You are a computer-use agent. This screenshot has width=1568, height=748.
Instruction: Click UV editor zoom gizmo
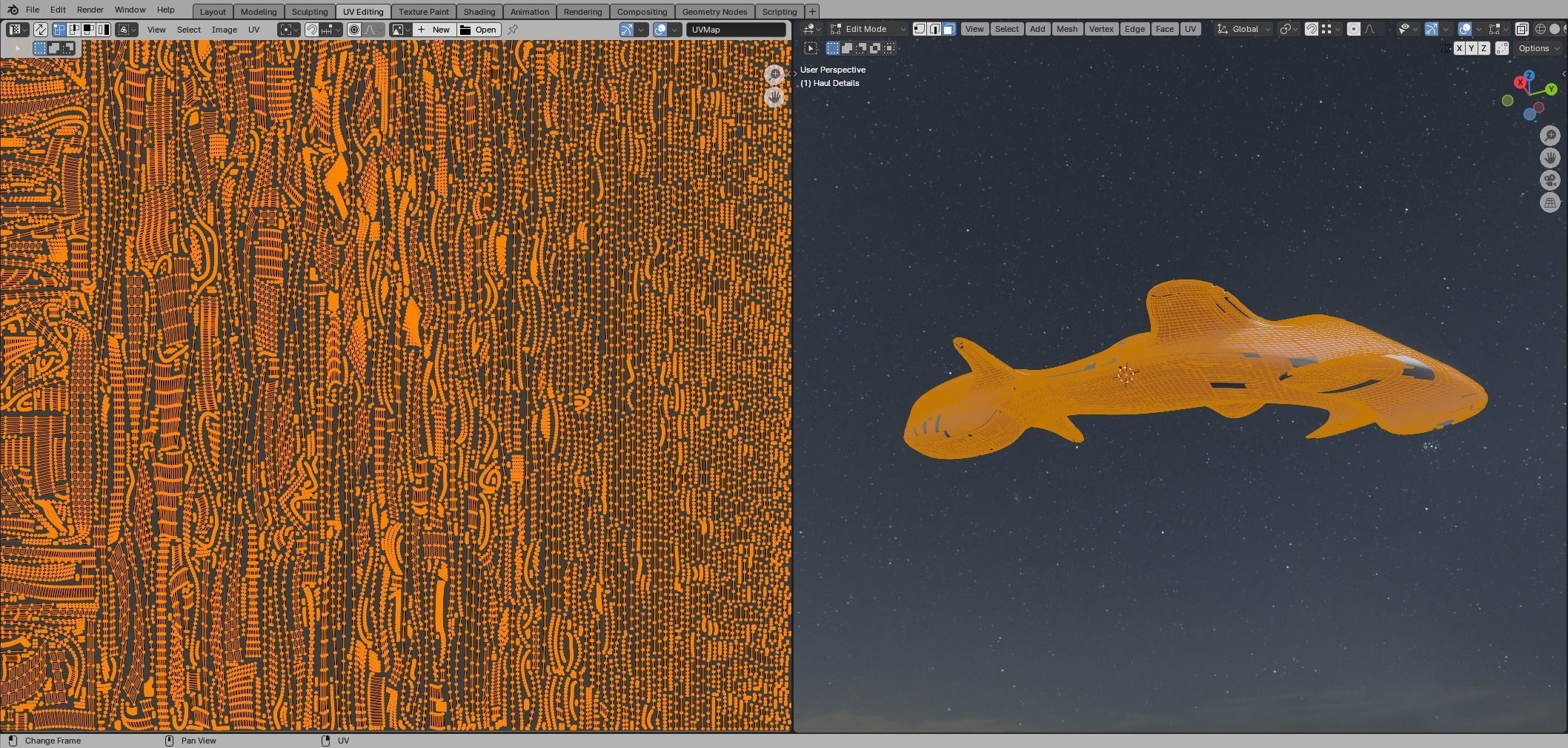pyautogui.click(x=774, y=74)
